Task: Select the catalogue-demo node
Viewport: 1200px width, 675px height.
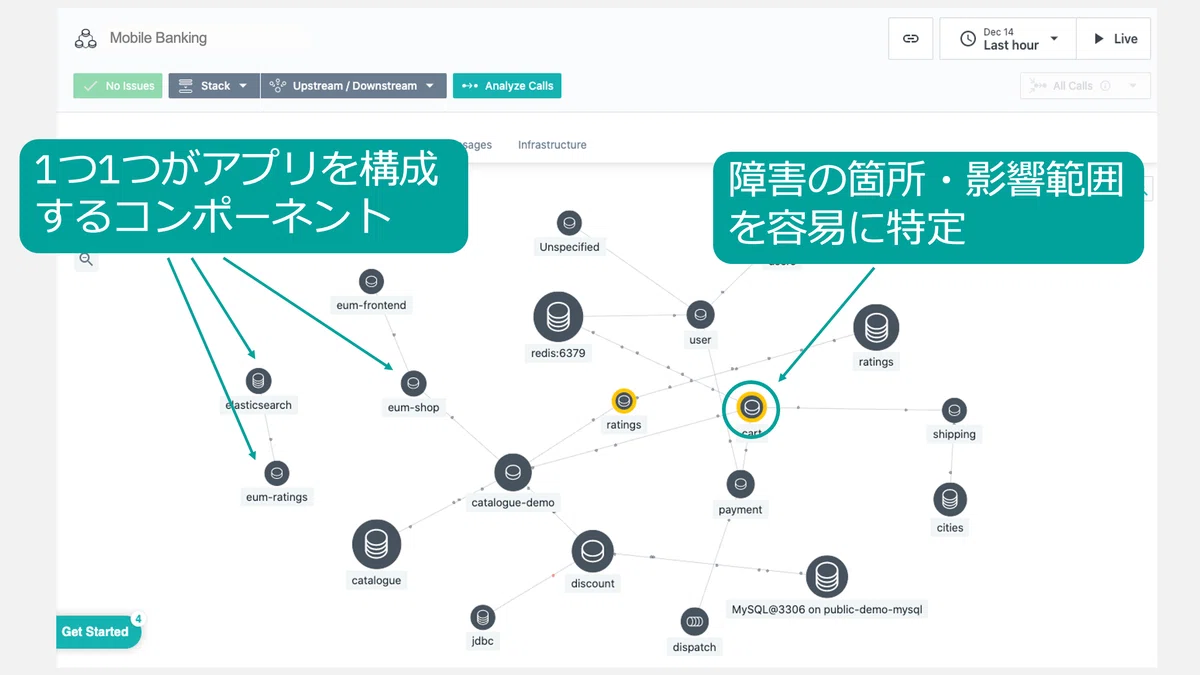Action: [513, 472]
